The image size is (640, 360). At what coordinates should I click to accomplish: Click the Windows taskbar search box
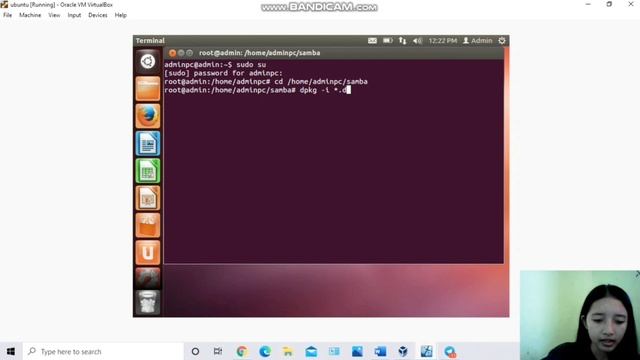[103, 351]
